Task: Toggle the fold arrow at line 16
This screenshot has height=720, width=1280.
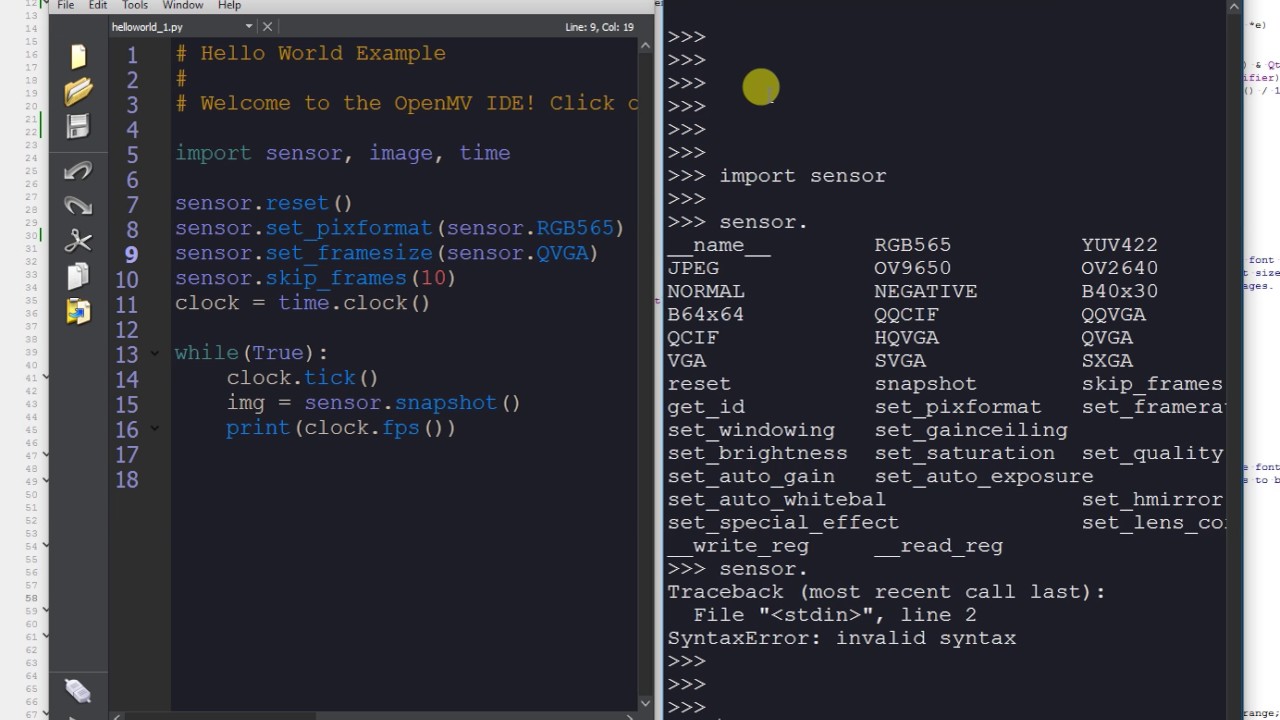Action: click(154, 428)
